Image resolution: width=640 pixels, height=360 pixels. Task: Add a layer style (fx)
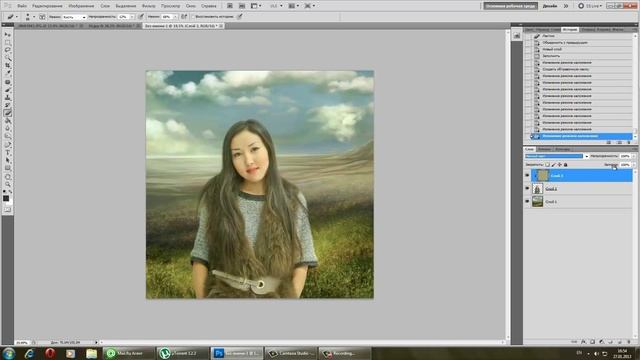tap(583, 342)
